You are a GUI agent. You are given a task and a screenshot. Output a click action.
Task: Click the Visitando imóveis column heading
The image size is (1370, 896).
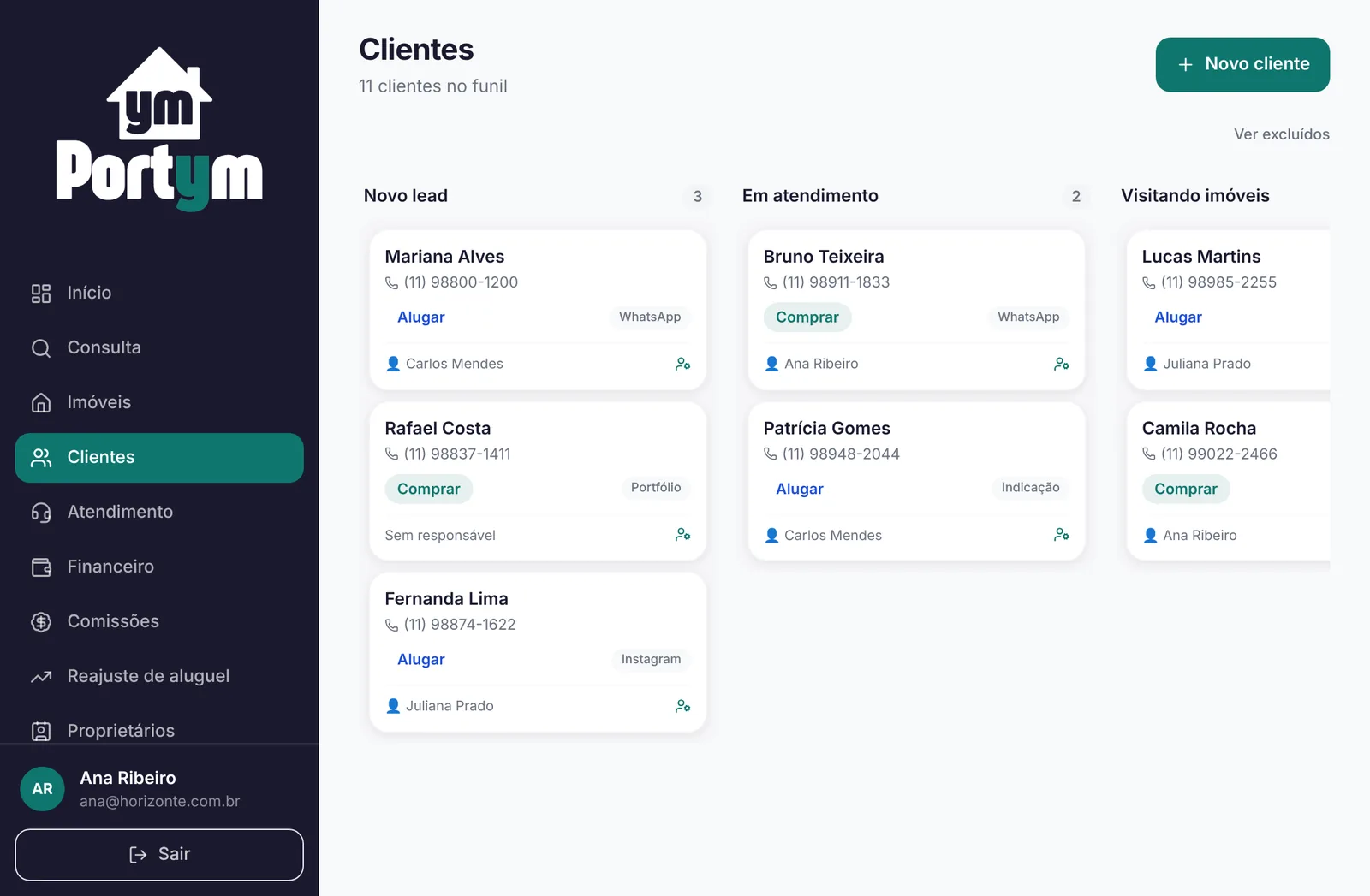[1195, 196]
